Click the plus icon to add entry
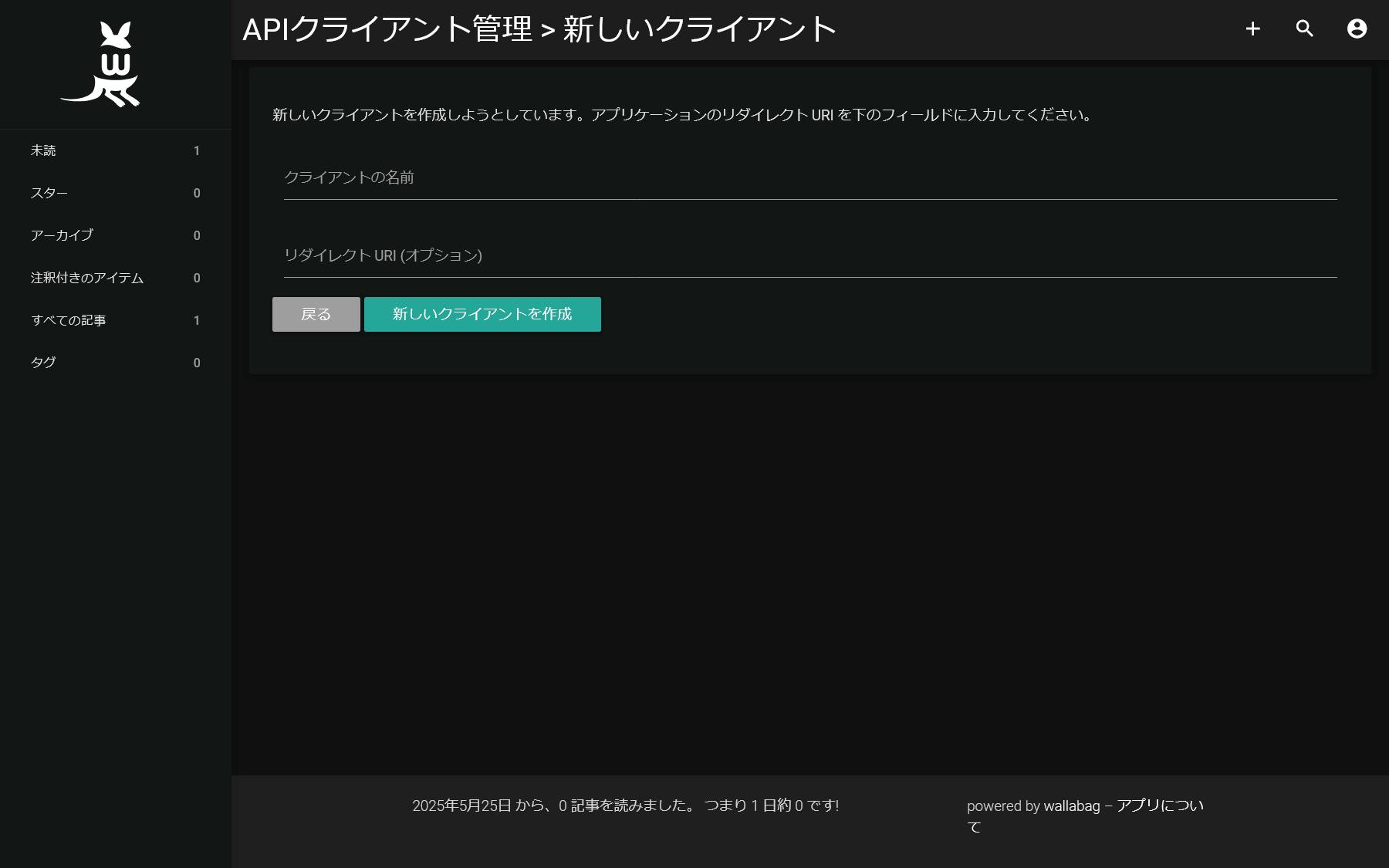The width and height of the screenshot is (1389, 868). 1252,29
